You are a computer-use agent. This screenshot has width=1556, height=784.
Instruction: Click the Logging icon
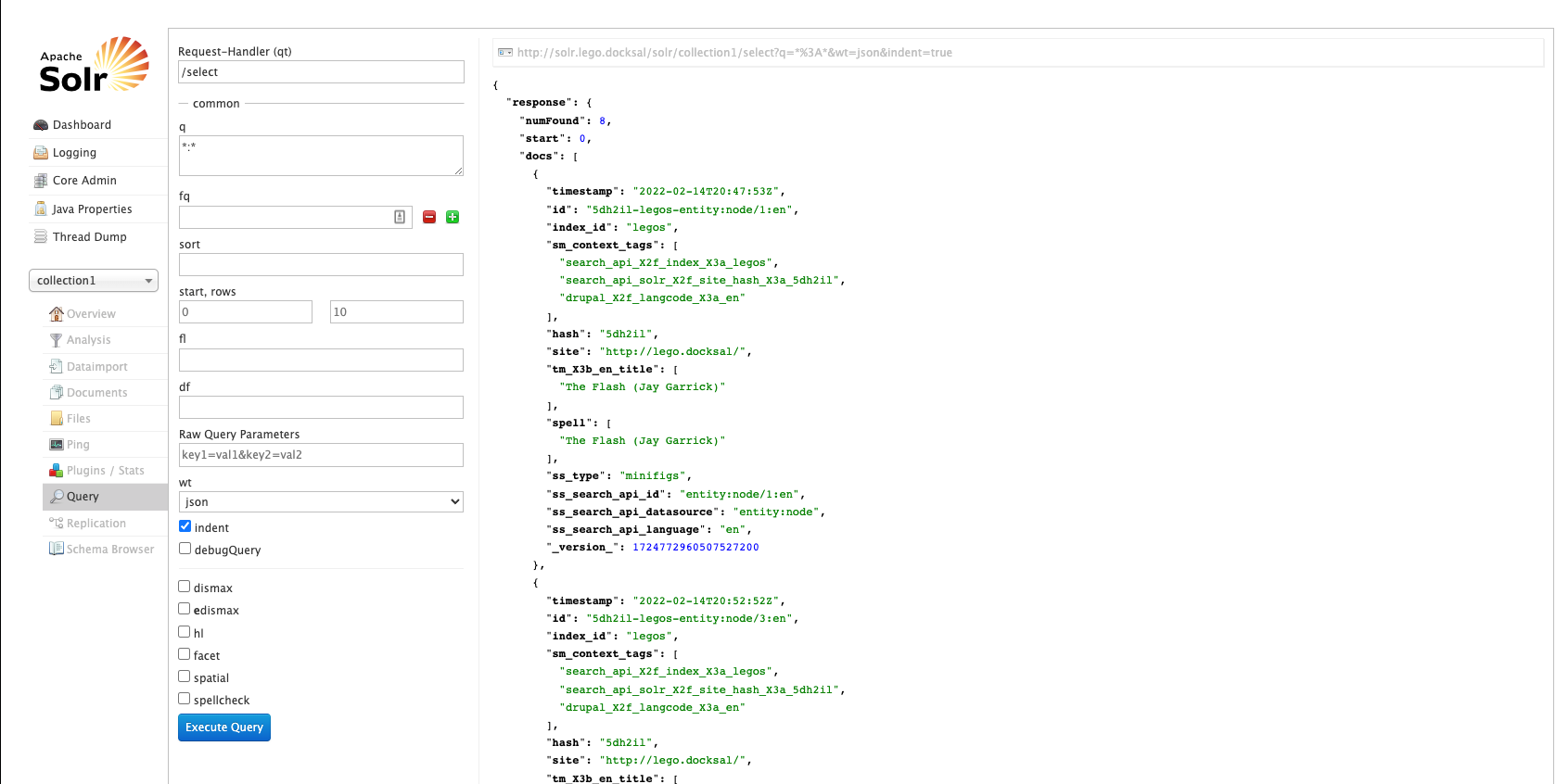(41, 153)
